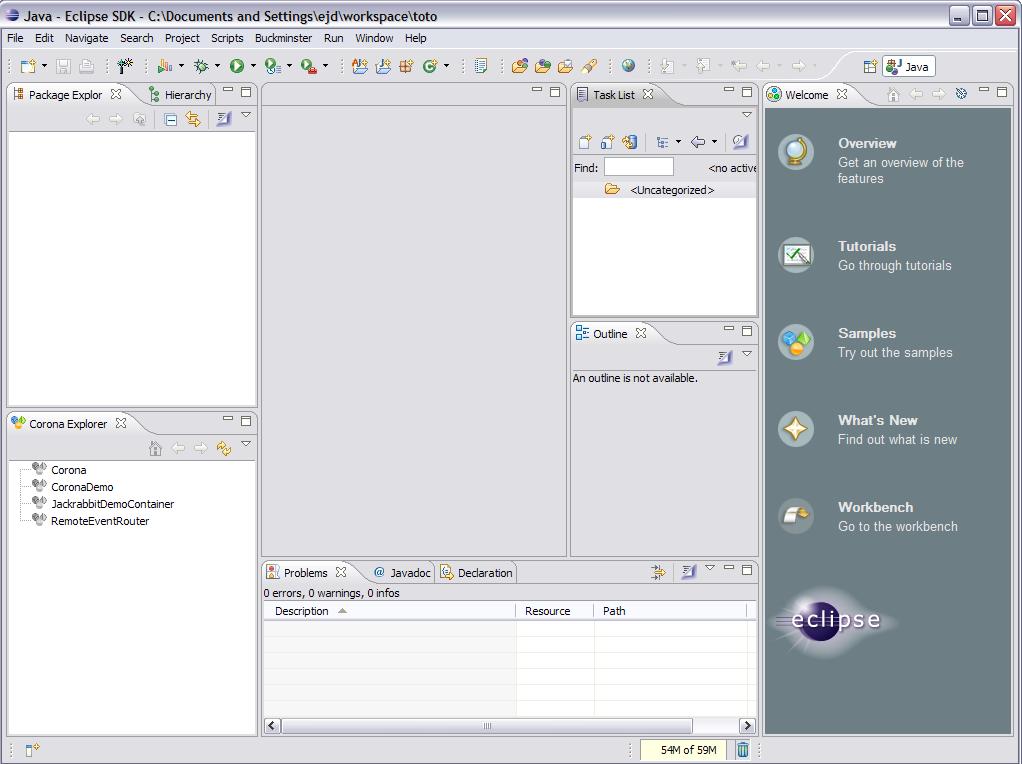Click the New wizard icon in toolbar
Image resolution: width=1022 pixels, height=764 pixels.
pyautogui.click(x=28, y=66)
